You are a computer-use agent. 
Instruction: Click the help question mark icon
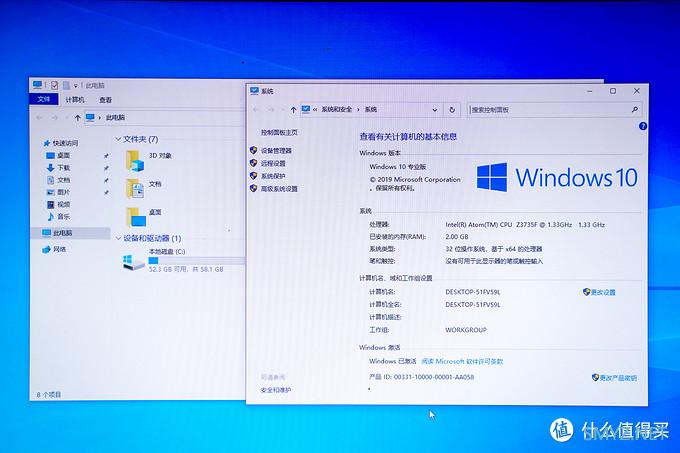point(643,126)
